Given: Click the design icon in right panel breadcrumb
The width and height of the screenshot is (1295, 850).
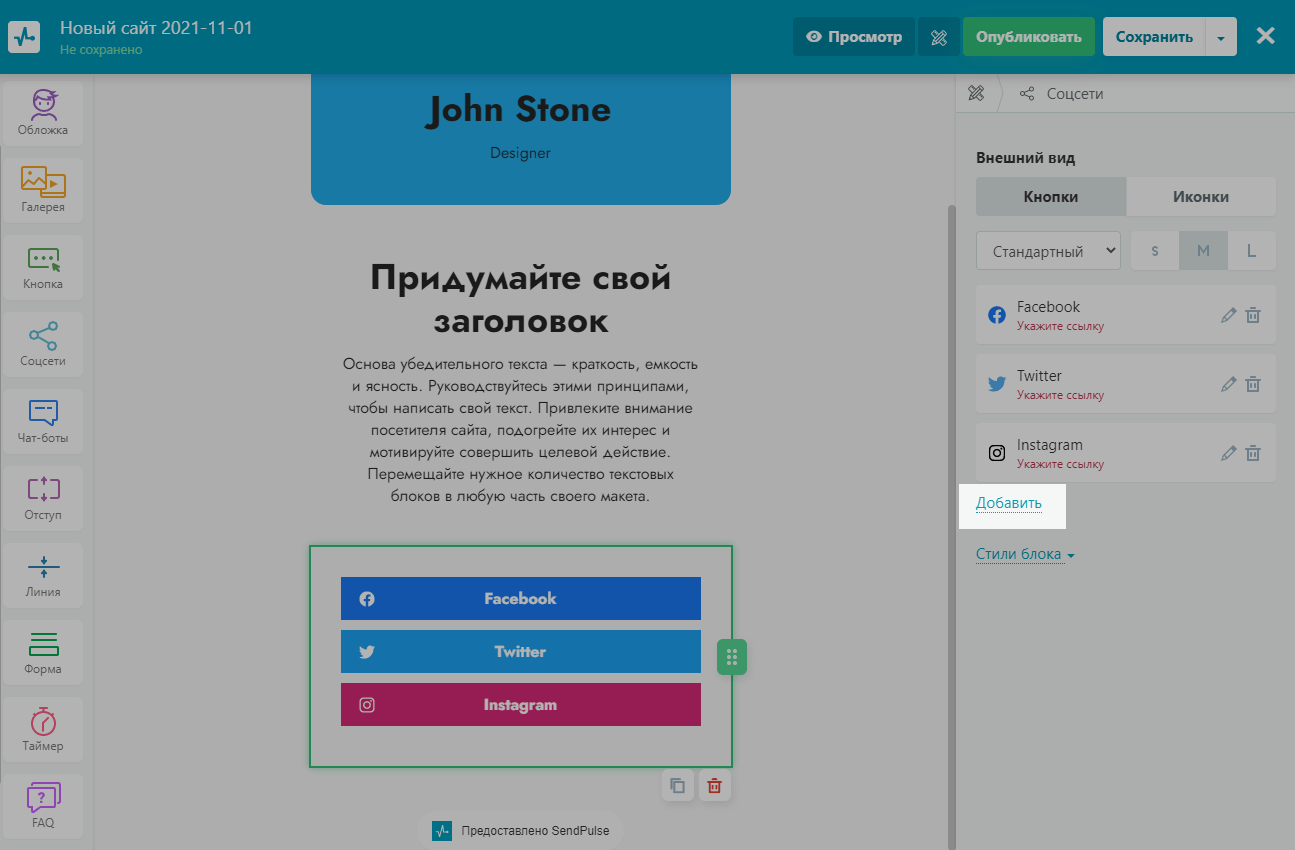Looking at the screenshot, I should (x=976, y=93).
